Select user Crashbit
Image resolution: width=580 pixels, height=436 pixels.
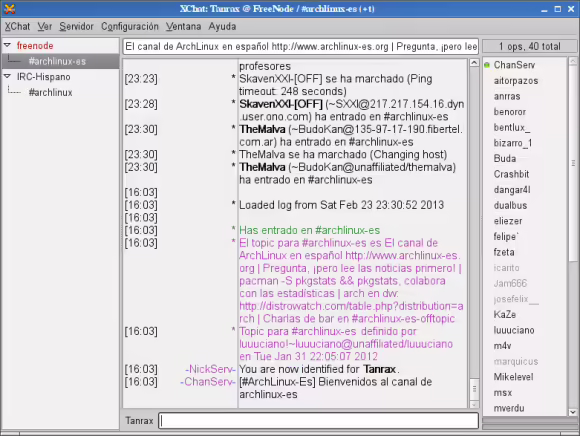(511, 174)
